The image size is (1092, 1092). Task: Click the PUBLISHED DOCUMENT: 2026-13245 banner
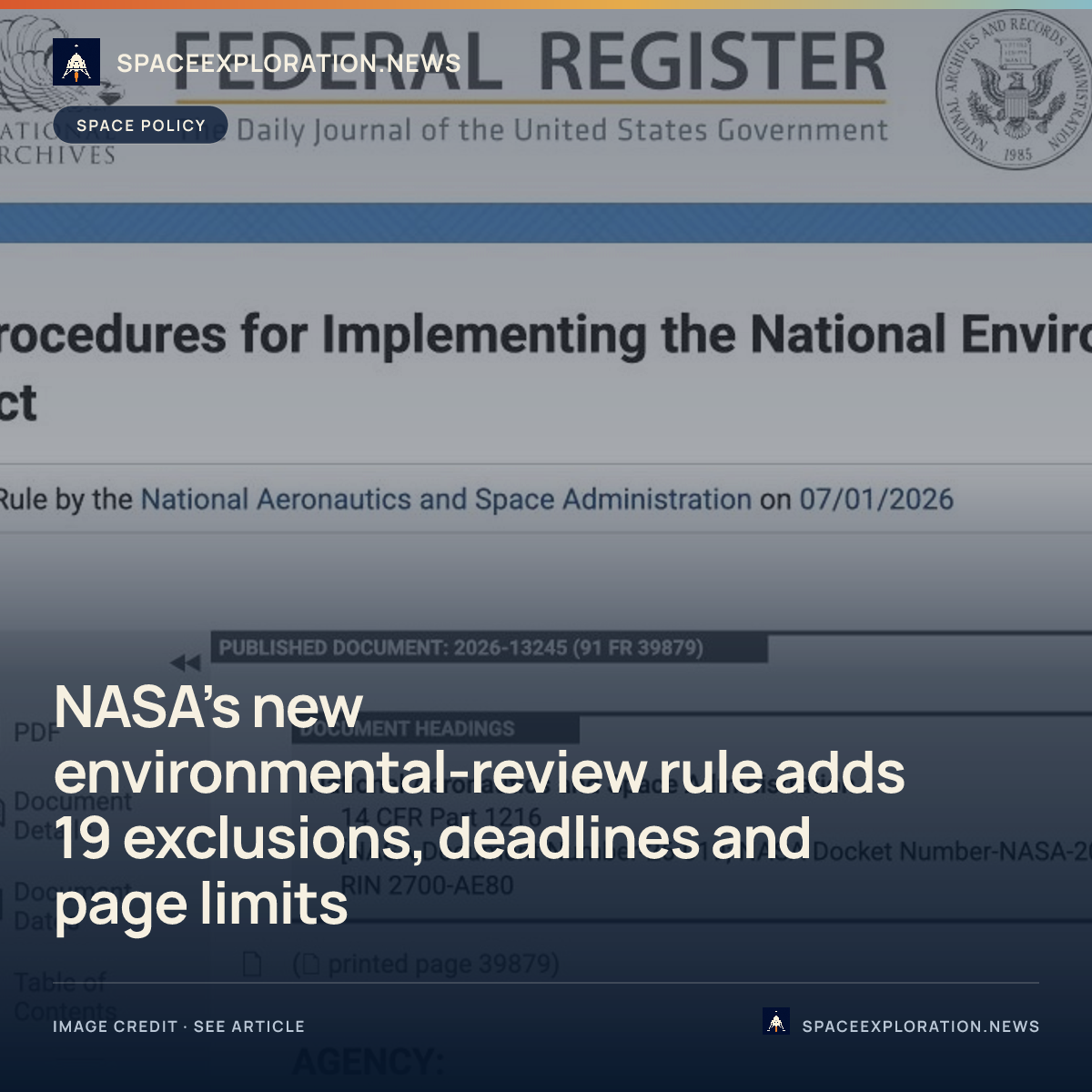[x=490, y=648]
